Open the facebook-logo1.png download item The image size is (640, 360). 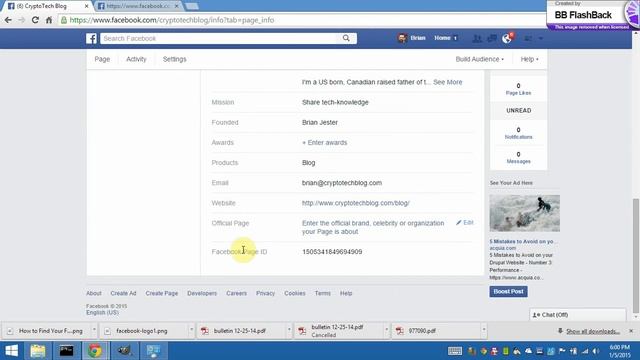(142, 331)
